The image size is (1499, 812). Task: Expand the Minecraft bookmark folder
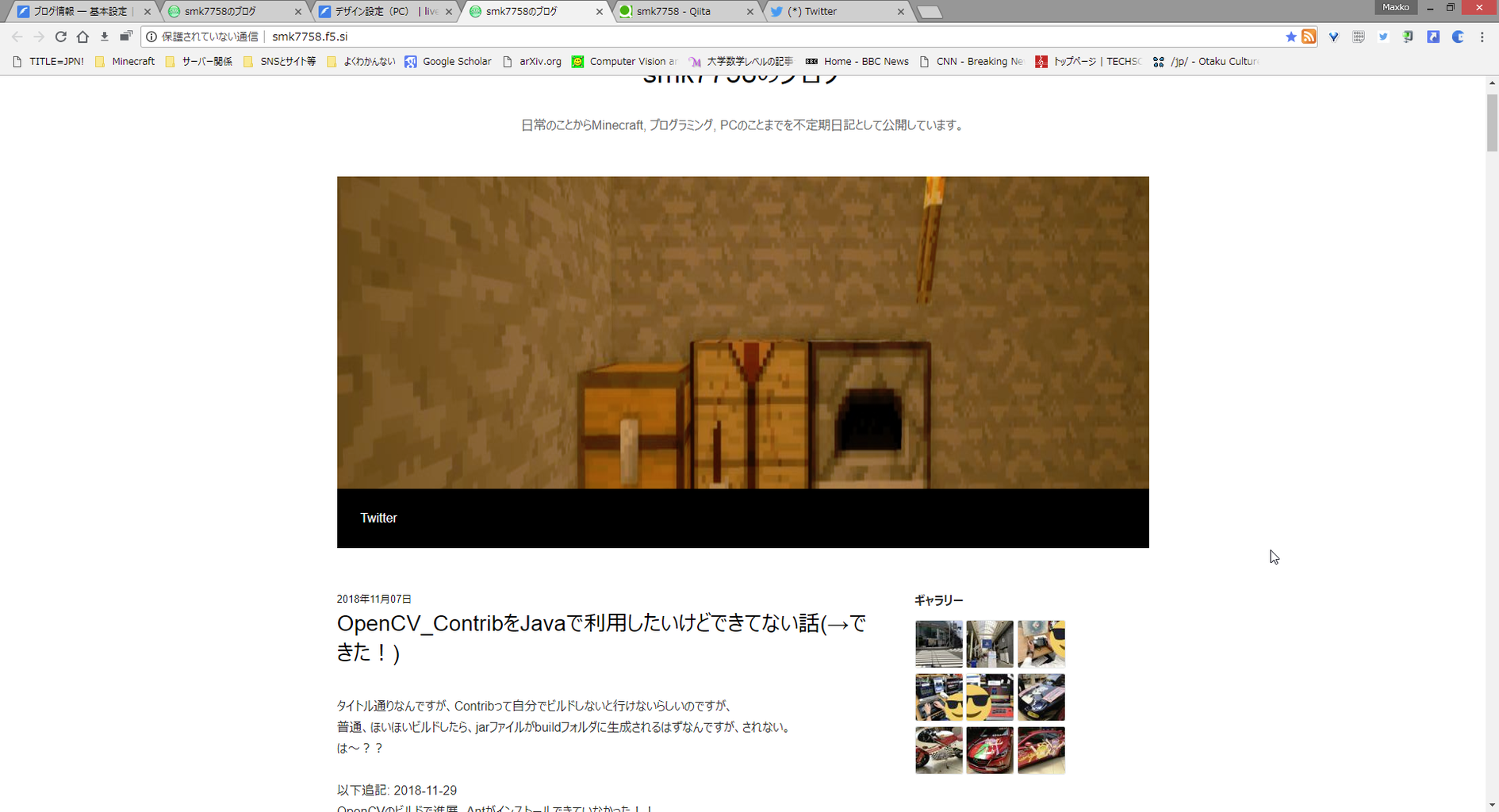(125, 61)
